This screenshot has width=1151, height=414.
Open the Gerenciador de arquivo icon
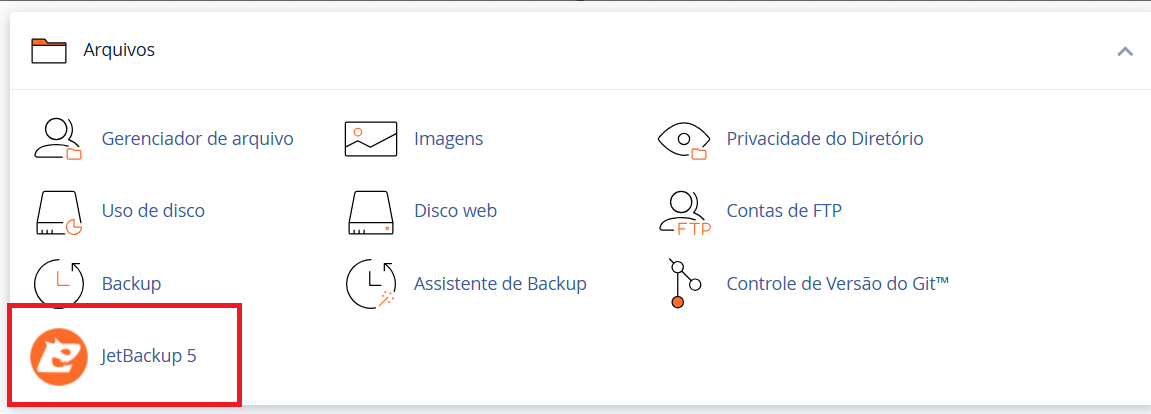tap(58, 139)
